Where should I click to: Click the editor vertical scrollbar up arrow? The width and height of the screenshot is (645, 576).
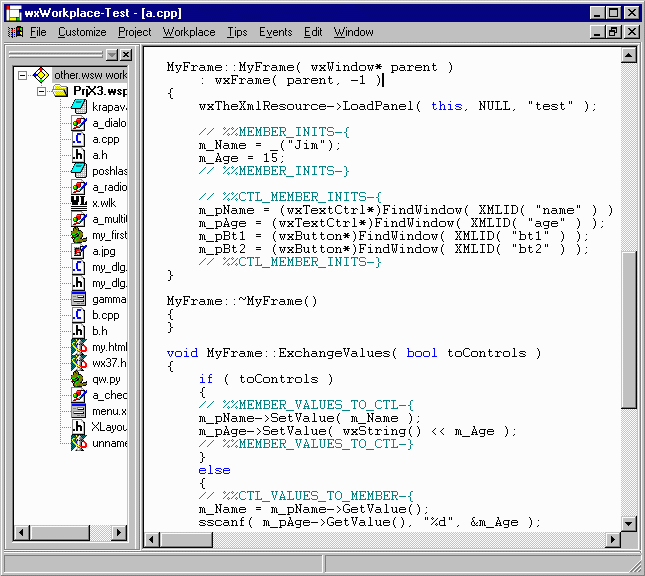click(x=629, y=55)
